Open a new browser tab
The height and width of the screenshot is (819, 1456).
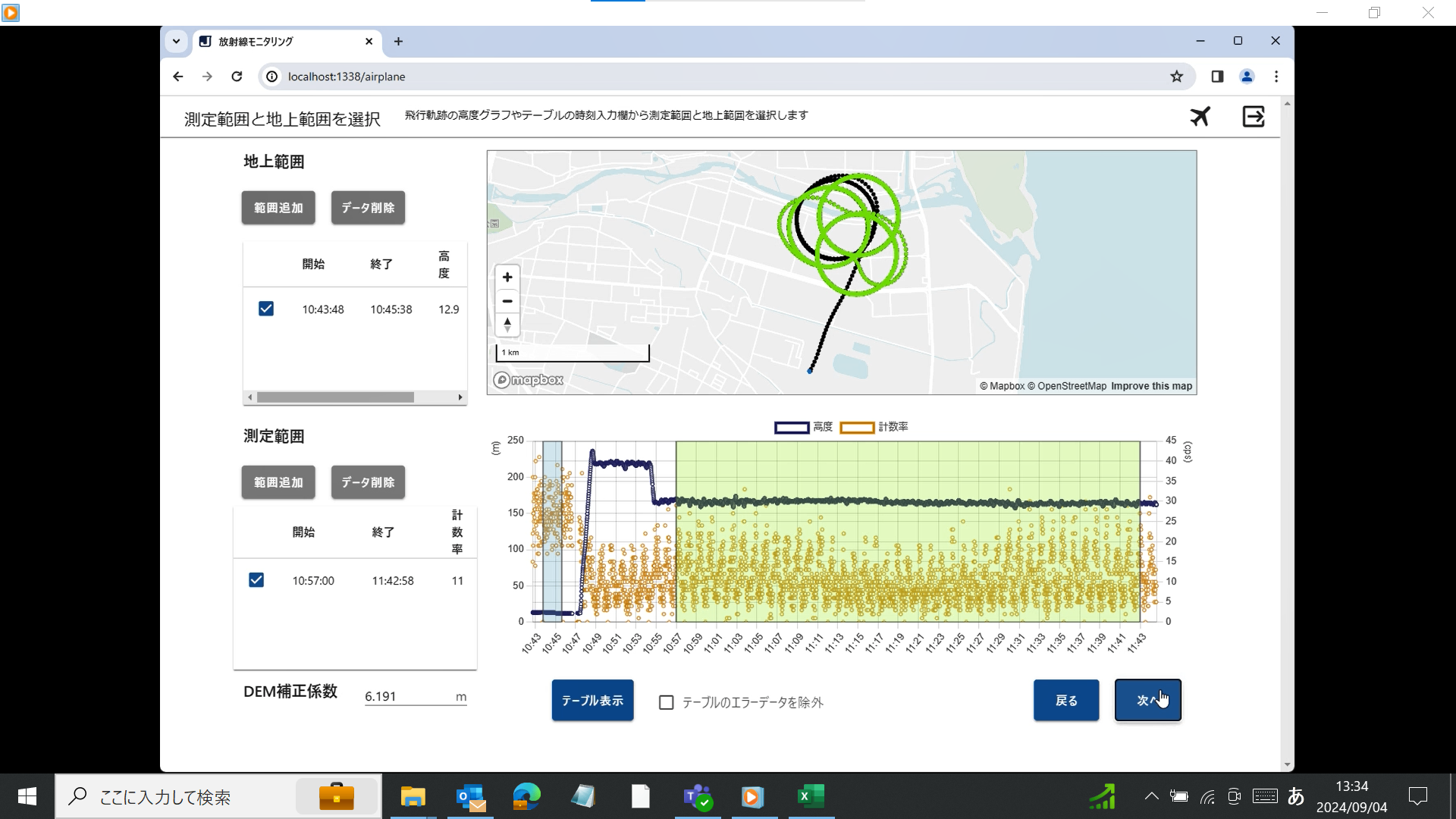pyautogui.click(x=398, y=42)
